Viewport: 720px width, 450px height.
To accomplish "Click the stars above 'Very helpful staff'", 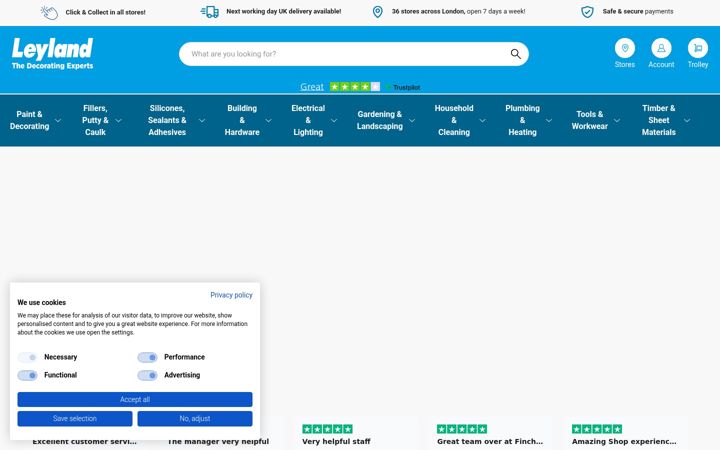I will click(327, 429).
